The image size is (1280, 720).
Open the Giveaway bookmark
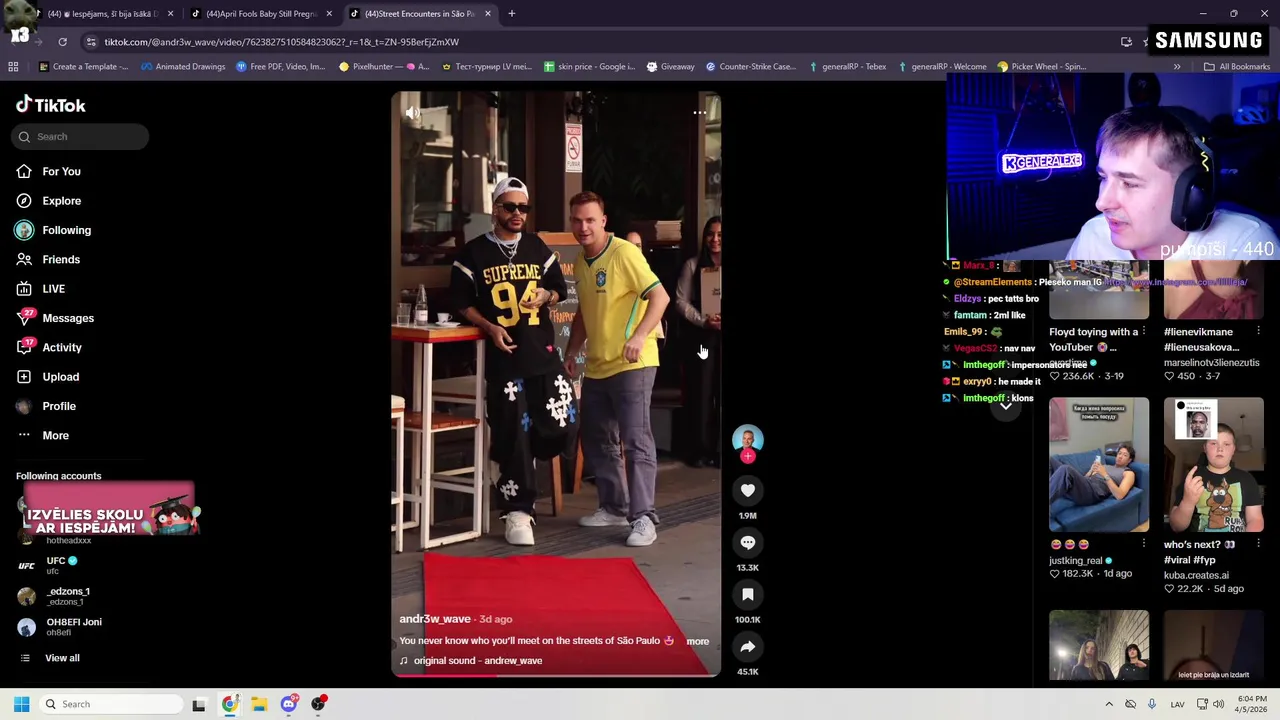coord(670,67)
